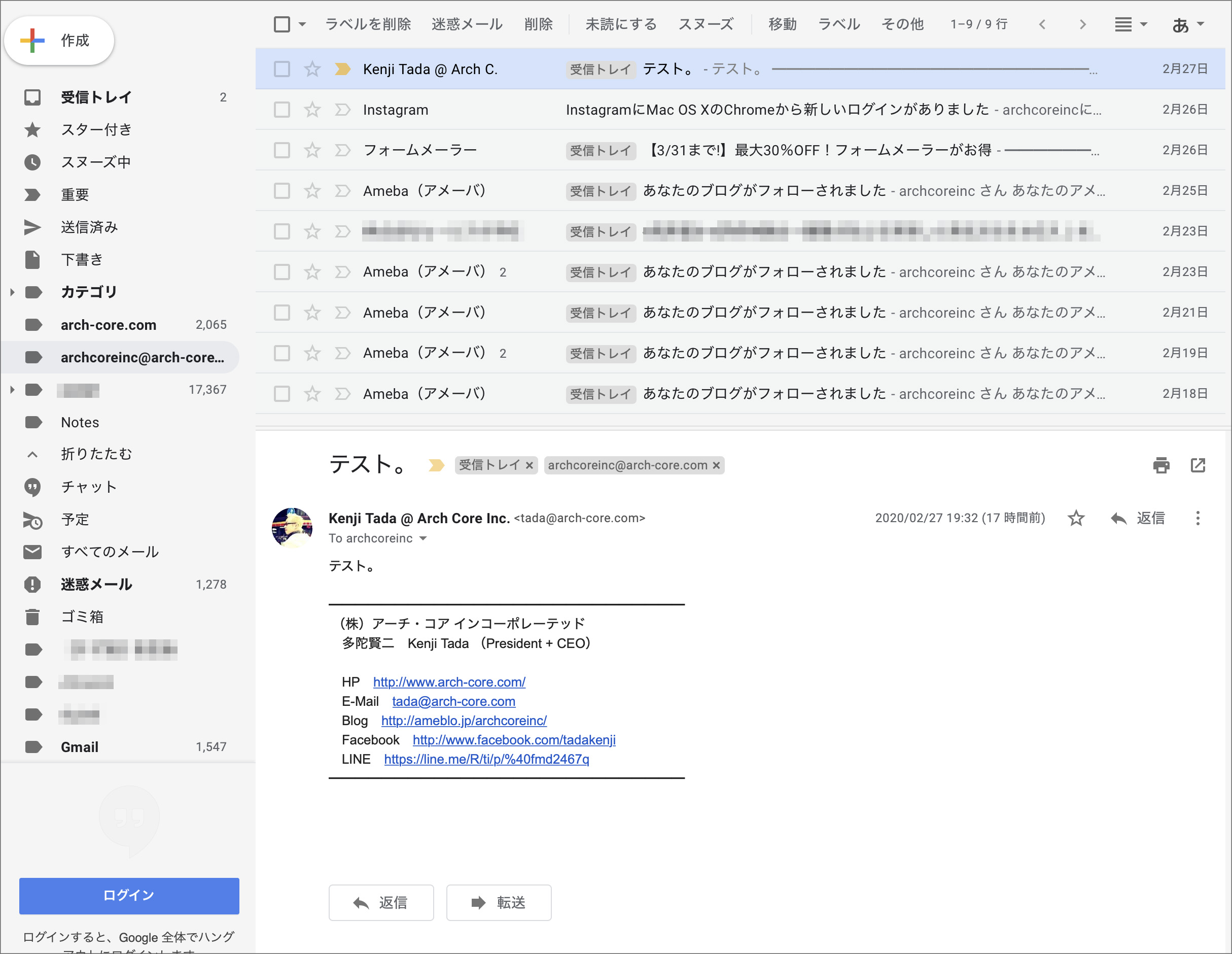Toggle importance marker on フォームメーラー email
Image resolution: width=1232 pixels, height=954 pixels.
342,150
